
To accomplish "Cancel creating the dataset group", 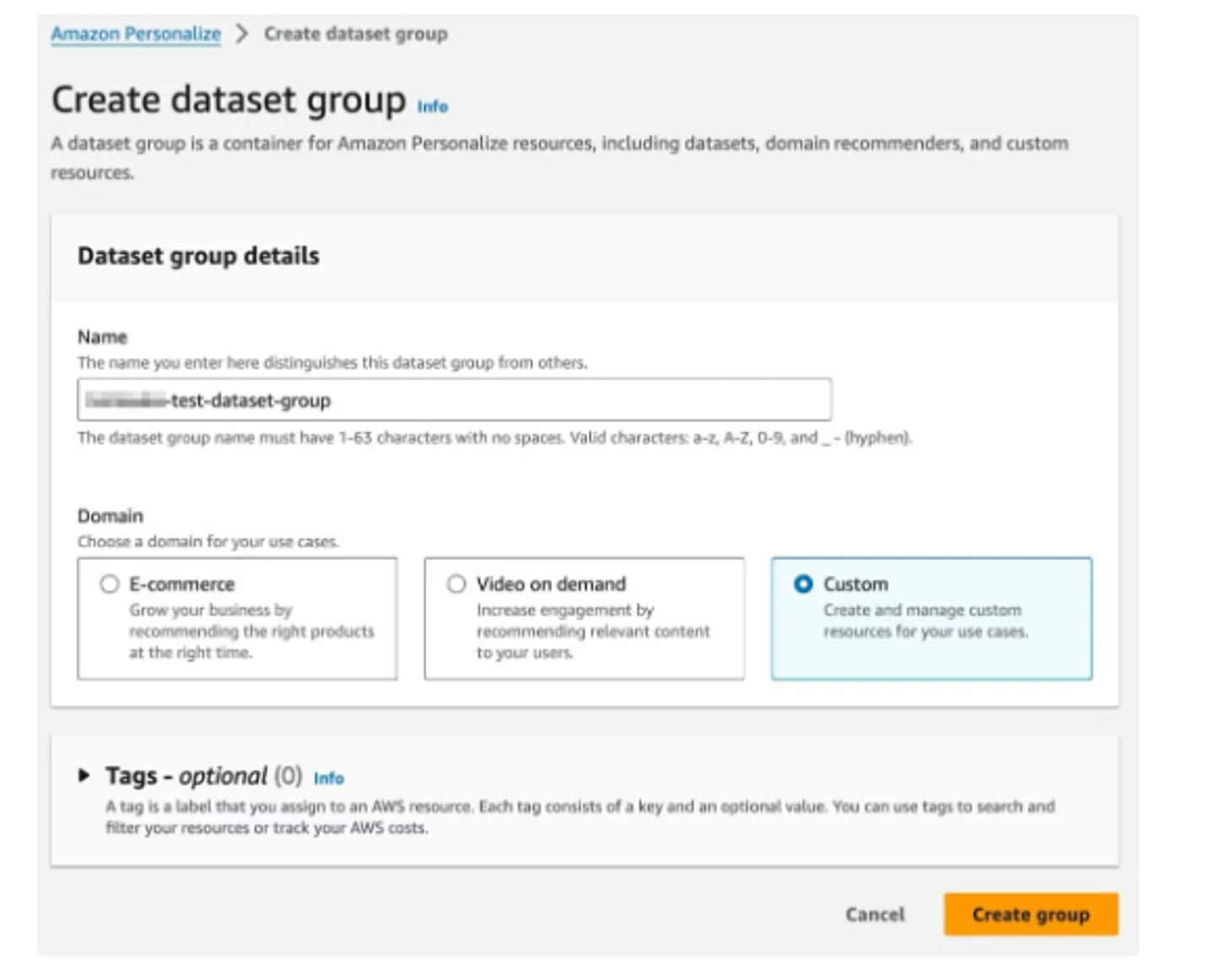I will (x=875, y=914).
